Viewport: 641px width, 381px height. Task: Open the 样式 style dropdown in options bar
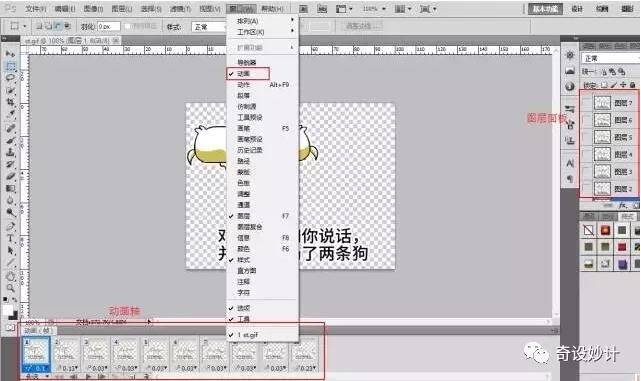point(208,27)
